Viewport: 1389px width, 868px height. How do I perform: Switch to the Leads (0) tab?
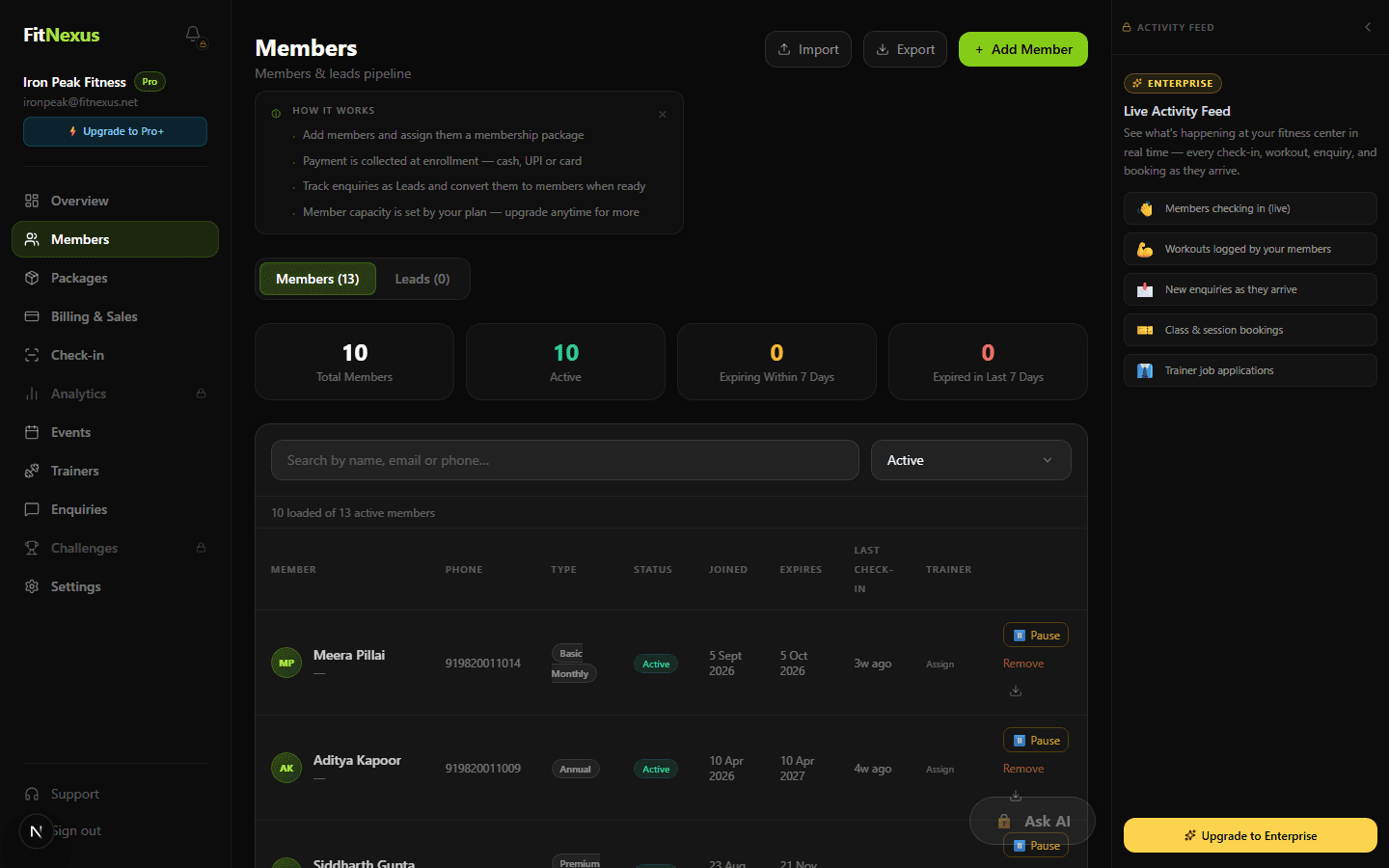tap(422, 279)
